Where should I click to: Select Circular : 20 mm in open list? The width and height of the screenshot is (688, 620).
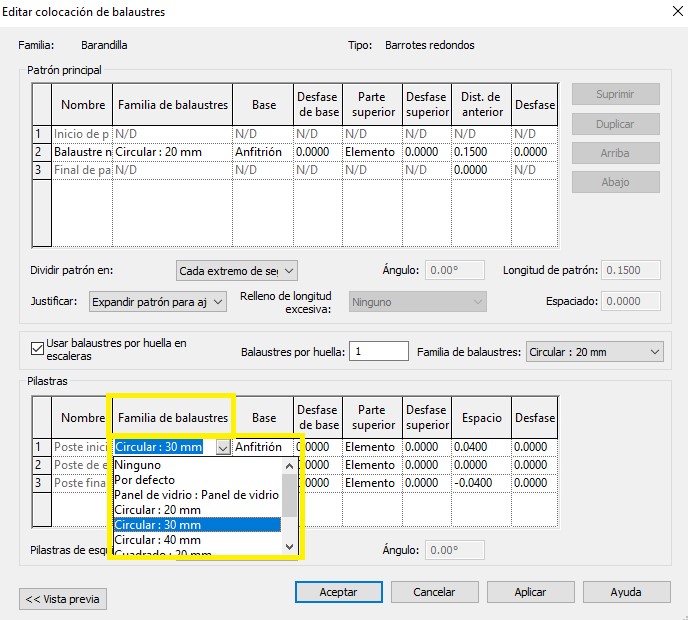(157, 510)
